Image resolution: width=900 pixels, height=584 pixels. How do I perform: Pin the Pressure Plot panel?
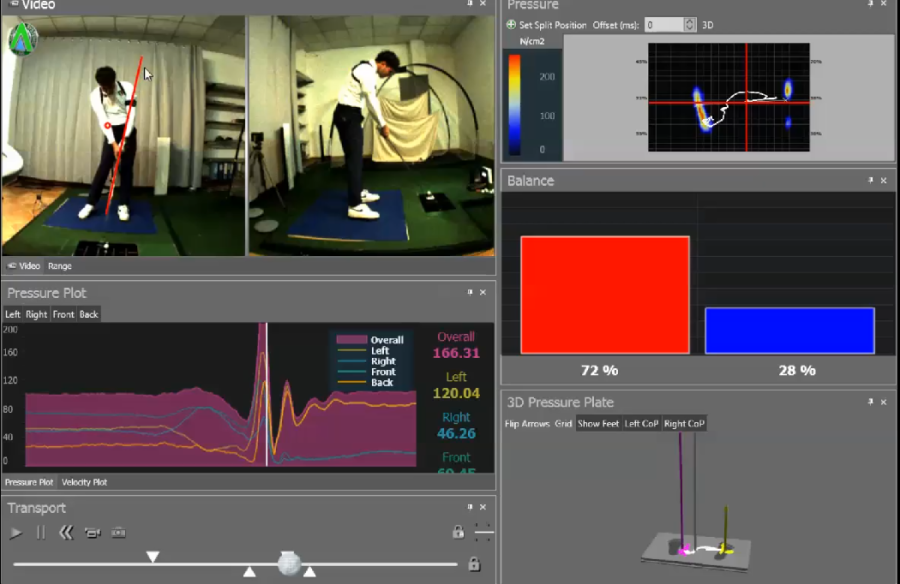(470, 293)
